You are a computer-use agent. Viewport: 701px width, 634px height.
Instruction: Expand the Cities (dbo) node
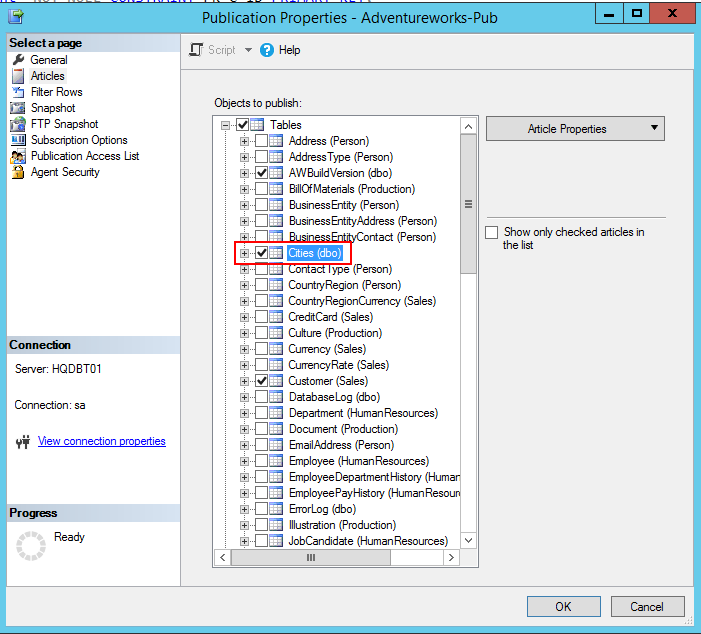(244, 254)
